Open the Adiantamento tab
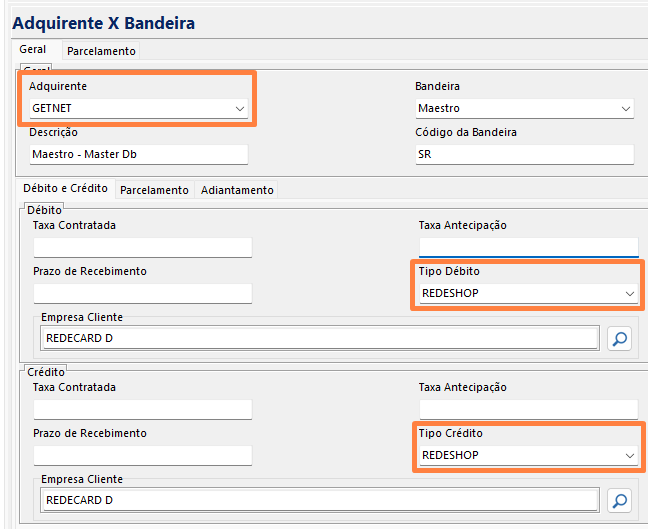This screenshot has height=529, width=648. 237,190
